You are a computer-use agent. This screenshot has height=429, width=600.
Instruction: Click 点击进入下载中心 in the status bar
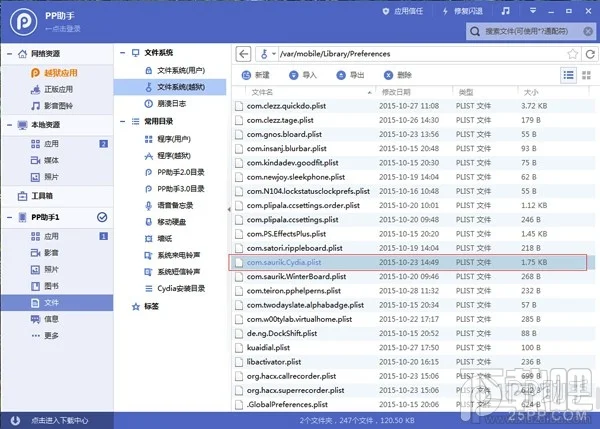(59, 421)
